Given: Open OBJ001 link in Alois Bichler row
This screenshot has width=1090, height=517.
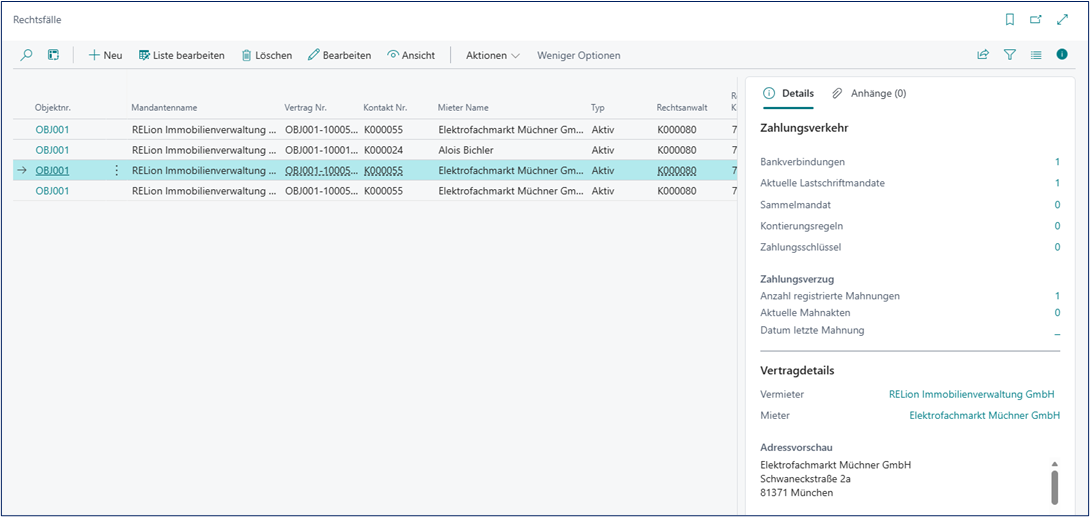Looking at the screenshot, I should click(x=52, y=150).
